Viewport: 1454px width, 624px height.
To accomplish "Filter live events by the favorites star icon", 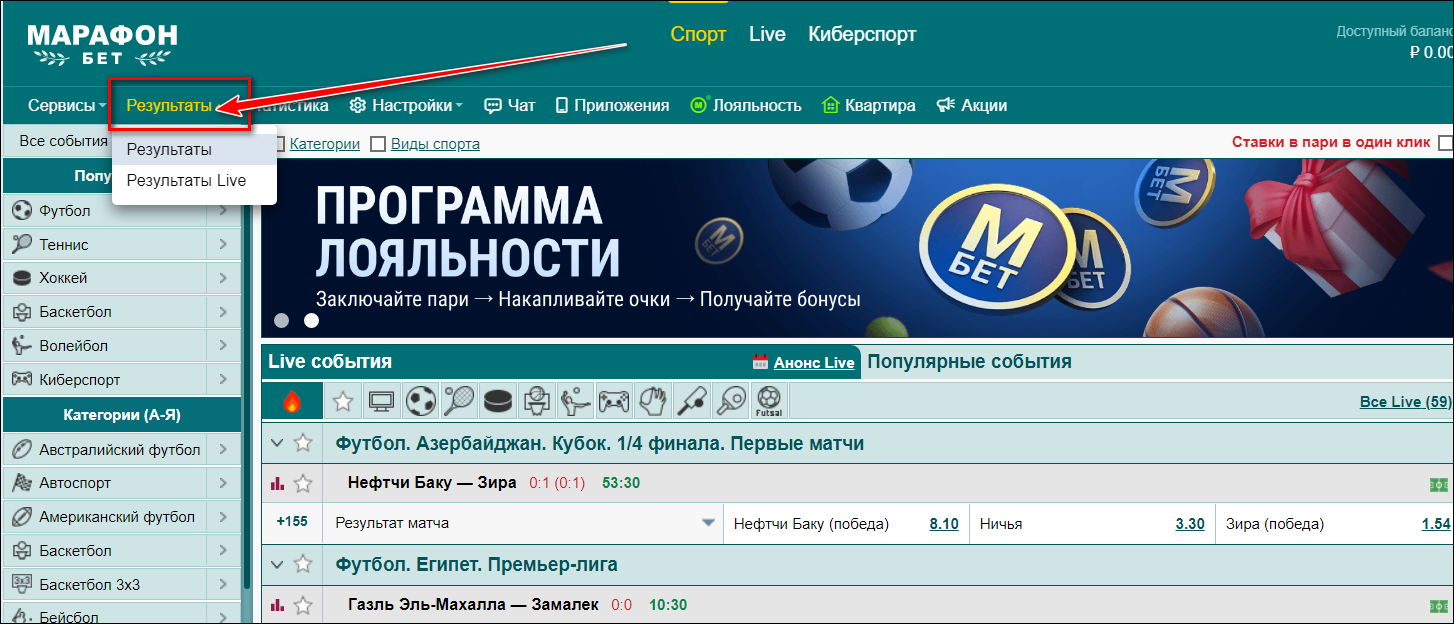I will pos(343,401).
